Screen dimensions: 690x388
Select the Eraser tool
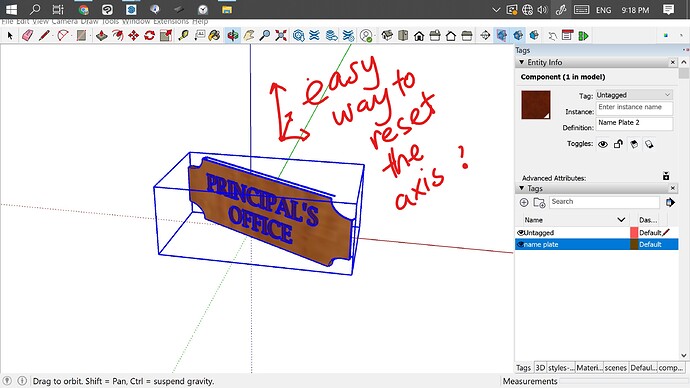(x=27, y=35)
